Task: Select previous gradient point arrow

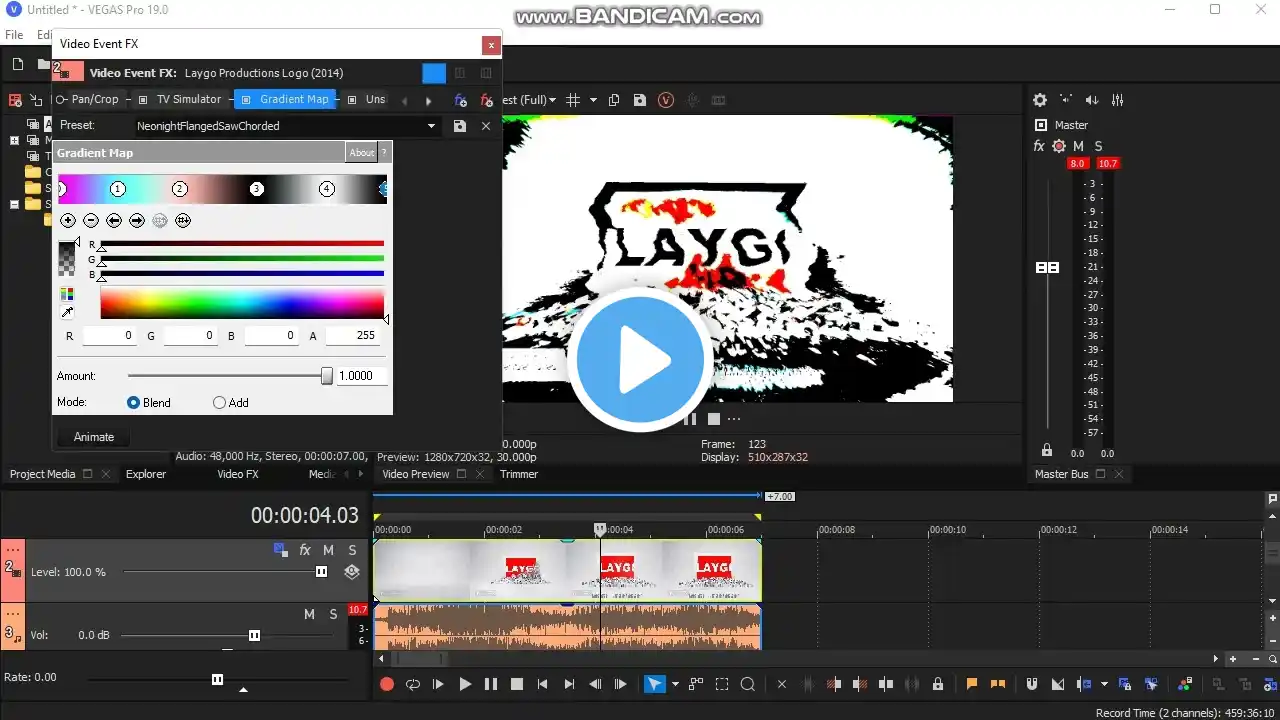Action: tap(114, 220)
